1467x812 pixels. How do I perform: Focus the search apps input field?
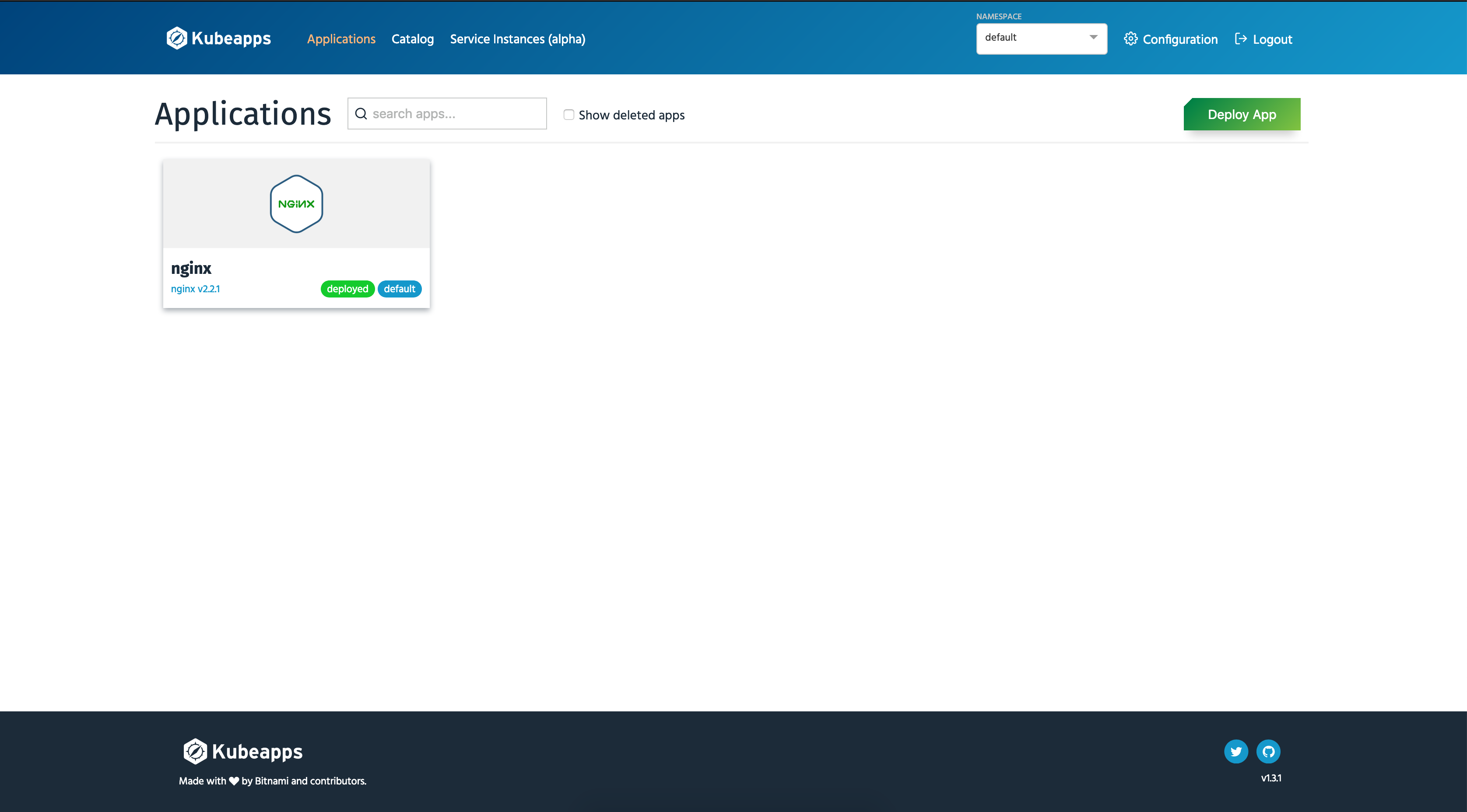pyautogui.click(x=456, y=114)
